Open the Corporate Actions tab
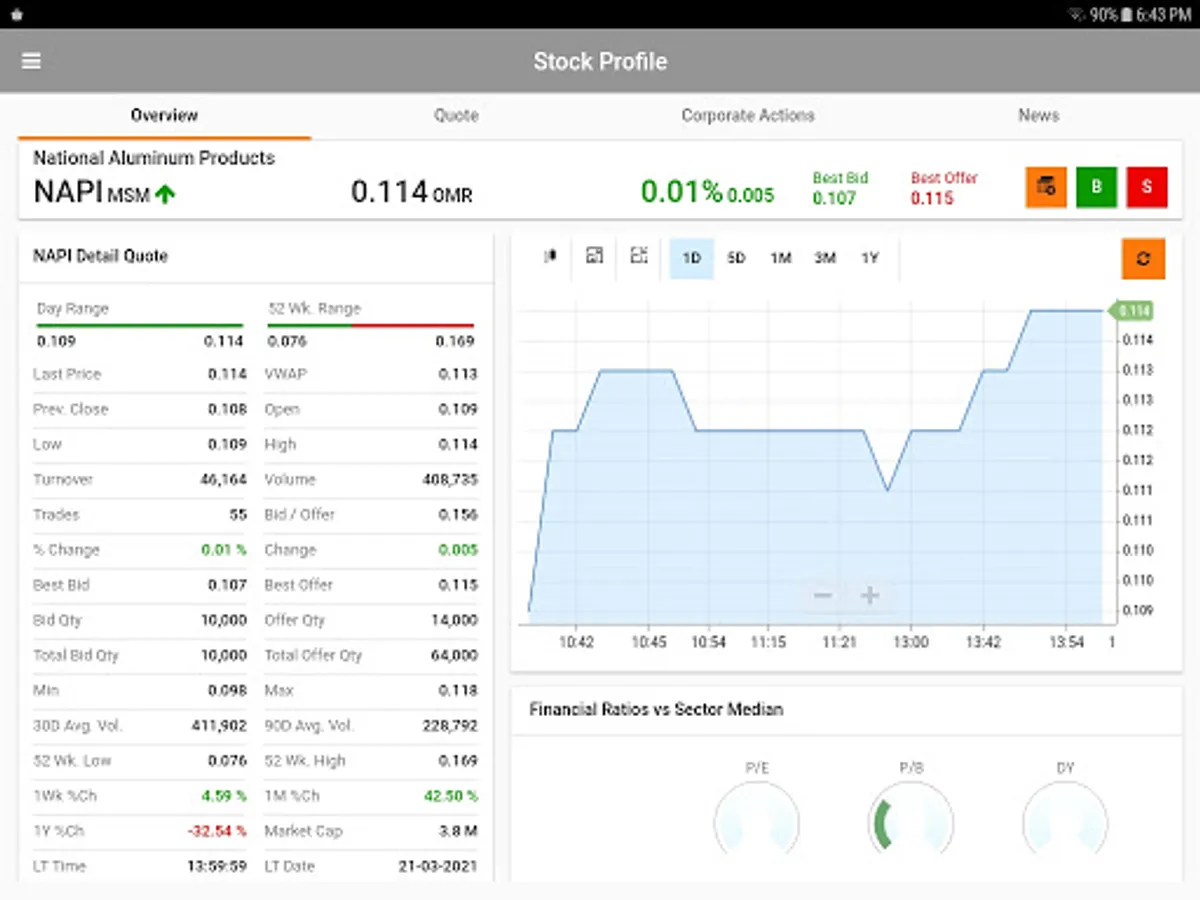 (x=748, y=116)
